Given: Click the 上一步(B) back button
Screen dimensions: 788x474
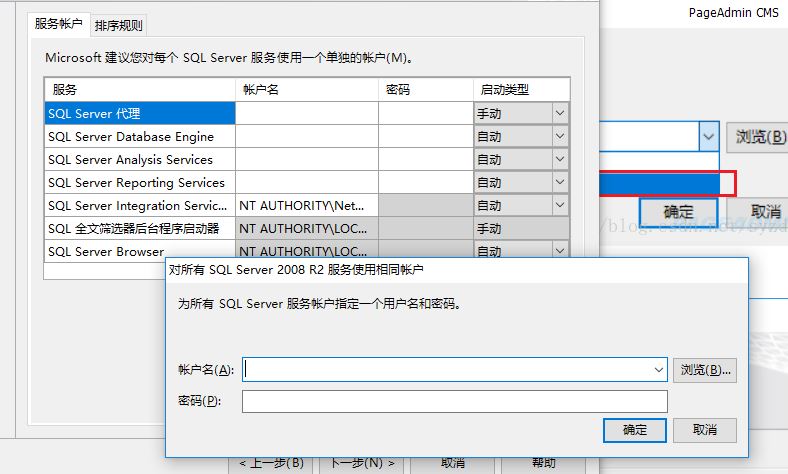Looking at the screenshot, I should click(x=272, y=463).
